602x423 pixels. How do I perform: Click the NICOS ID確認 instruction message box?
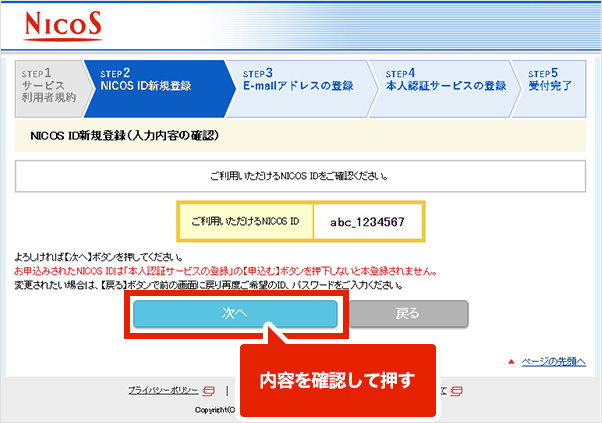point(300,175)
